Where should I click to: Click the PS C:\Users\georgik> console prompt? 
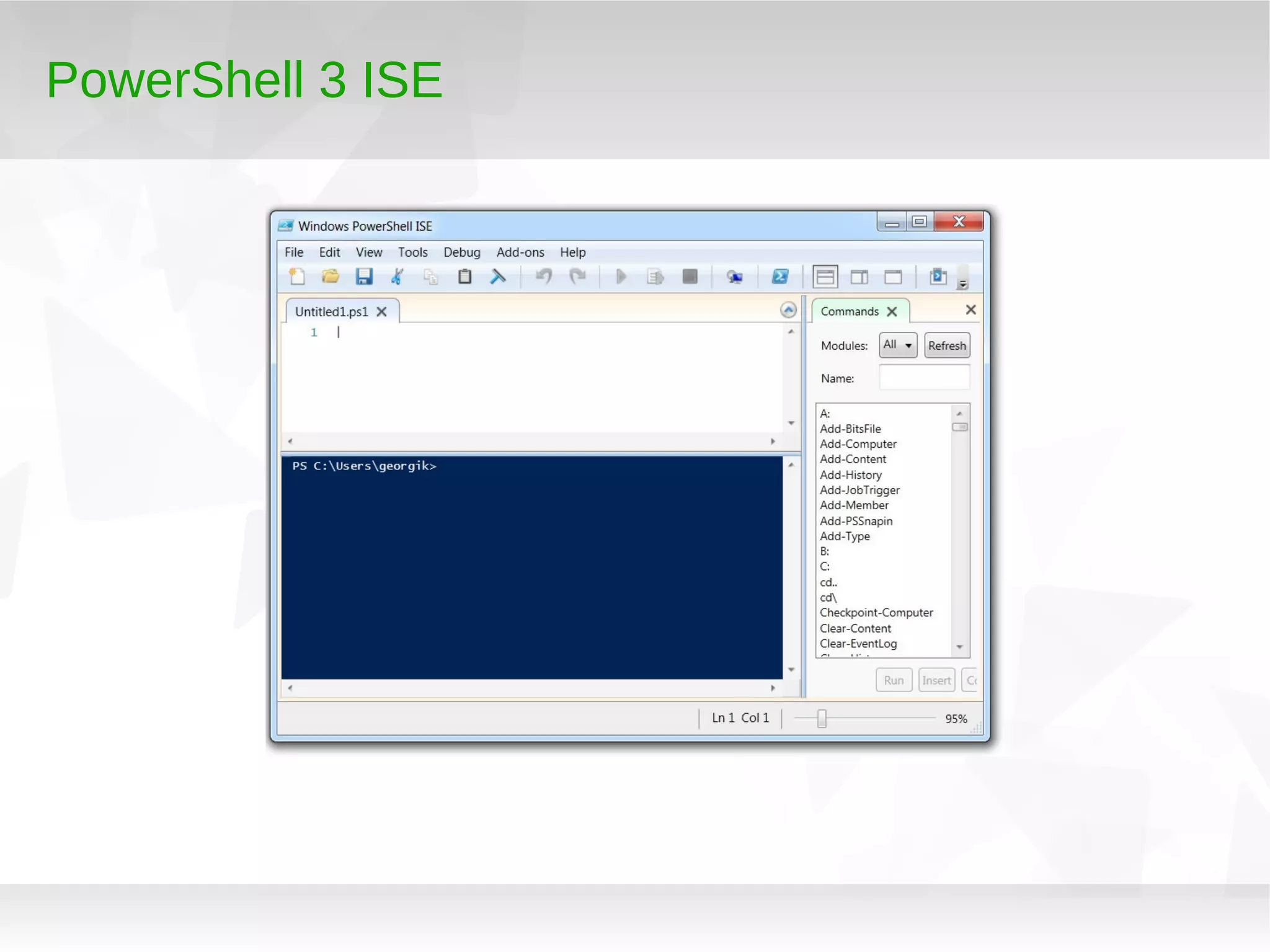[365, 466]
